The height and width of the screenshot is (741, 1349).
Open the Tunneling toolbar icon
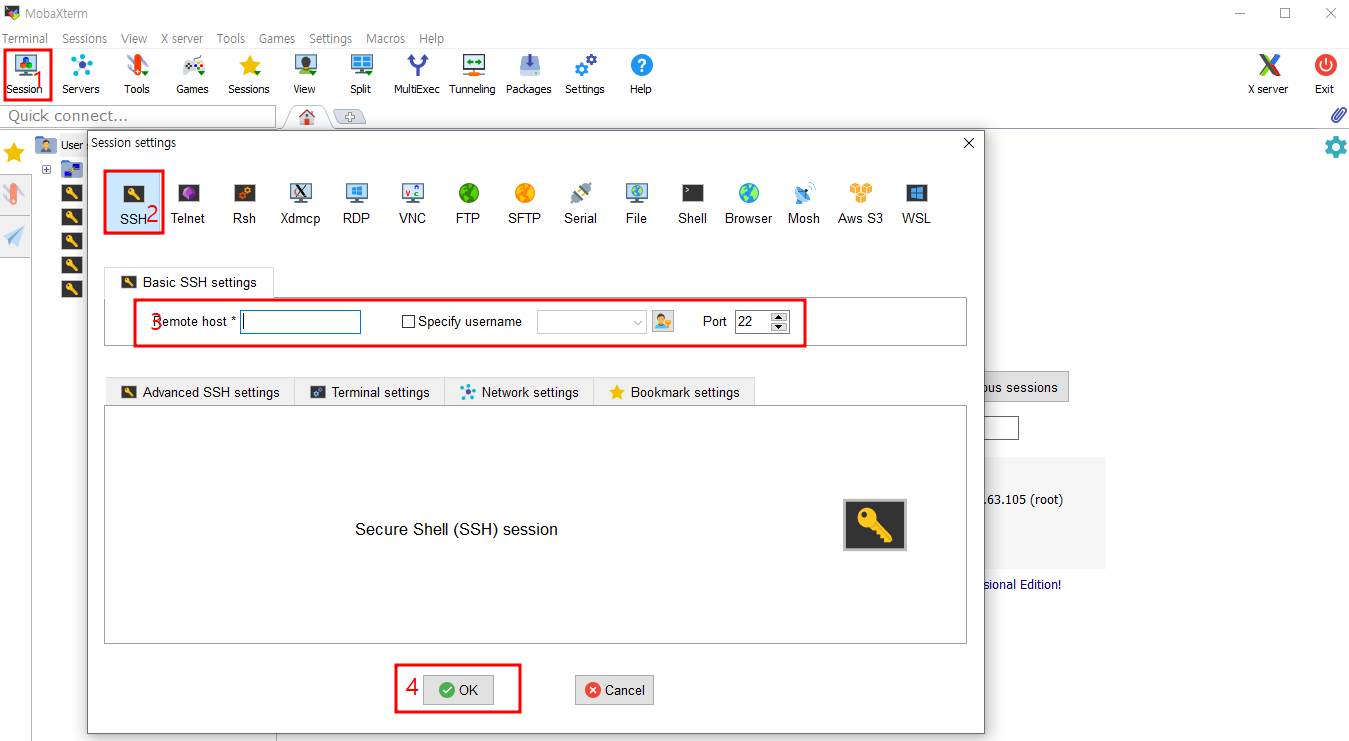(x=473, y=75)
